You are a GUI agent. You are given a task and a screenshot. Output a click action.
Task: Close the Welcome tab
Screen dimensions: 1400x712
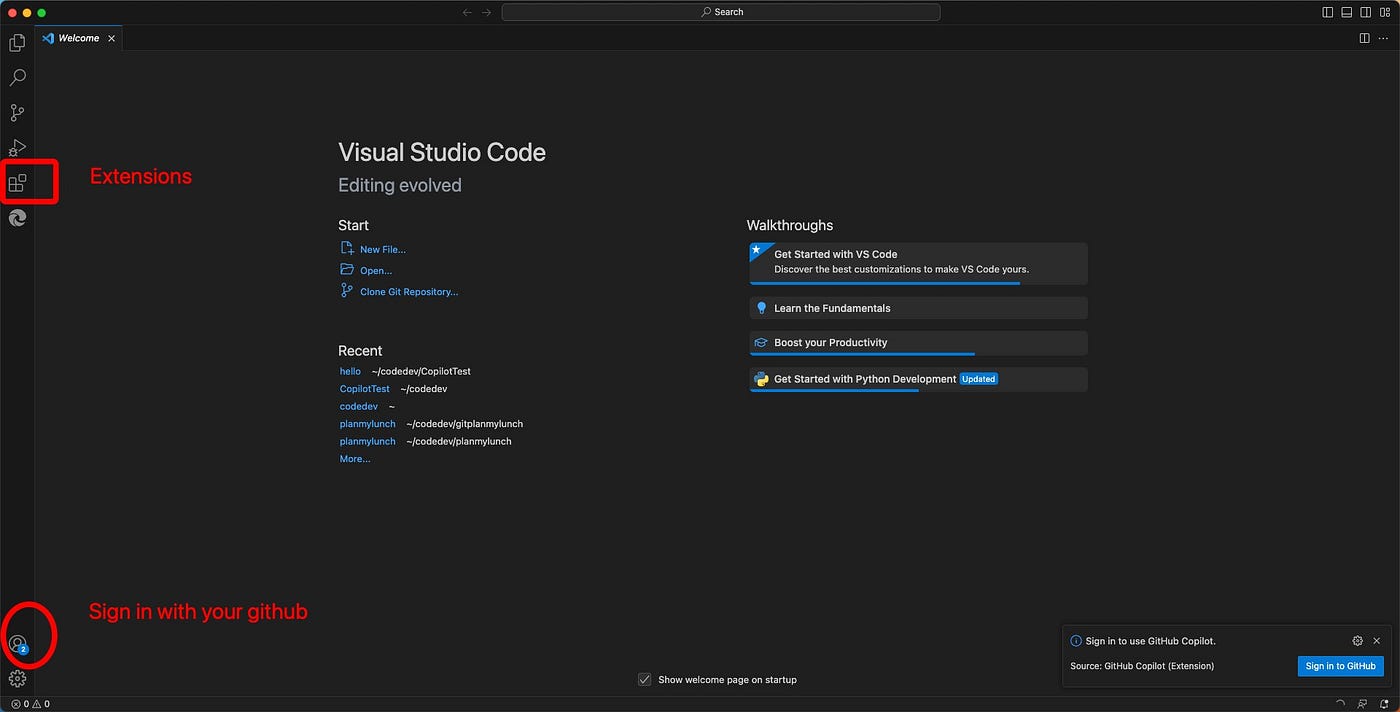tap(111, 38)
